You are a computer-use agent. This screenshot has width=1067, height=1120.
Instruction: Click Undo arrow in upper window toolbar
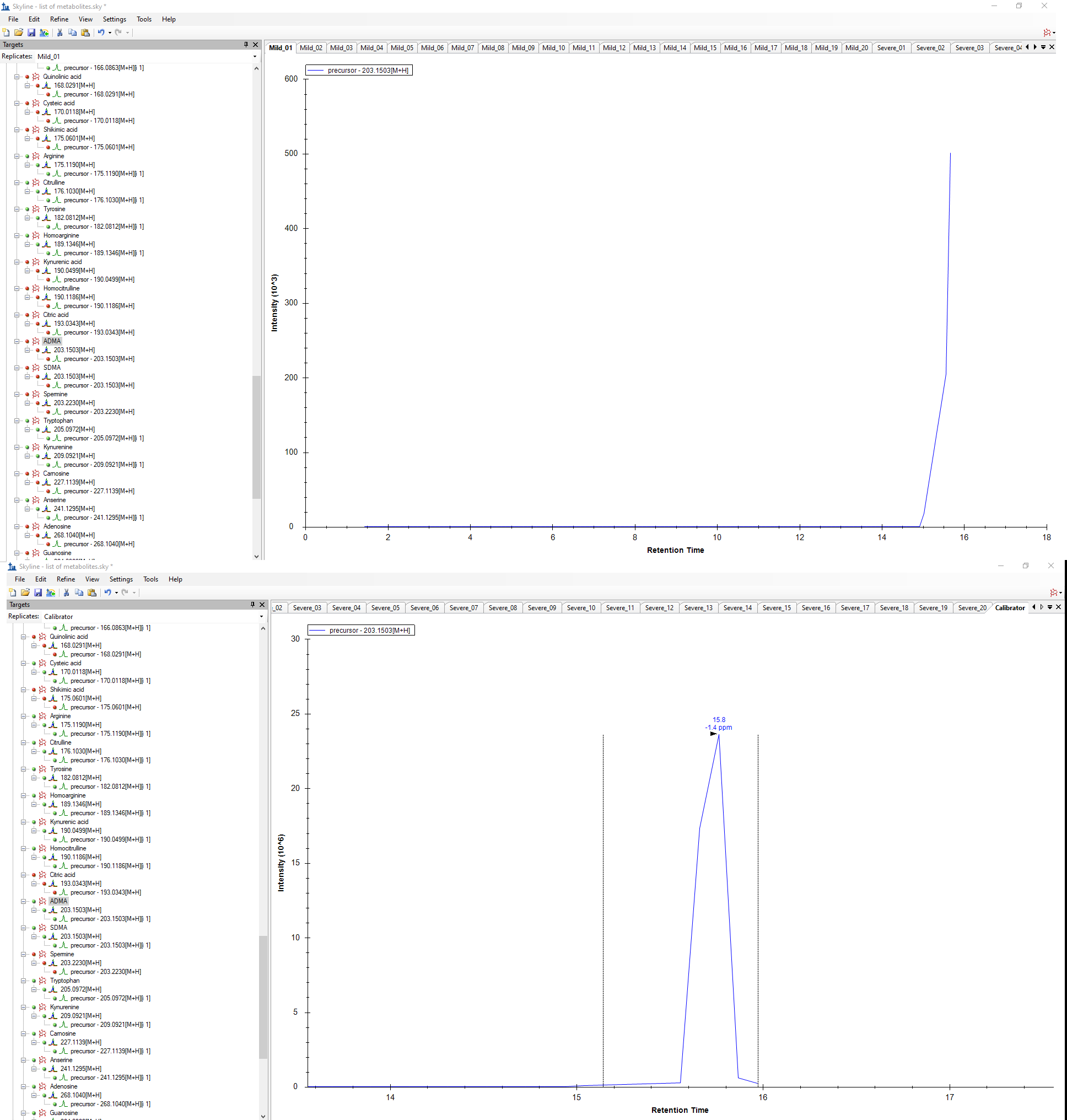[x=101, y=33]
